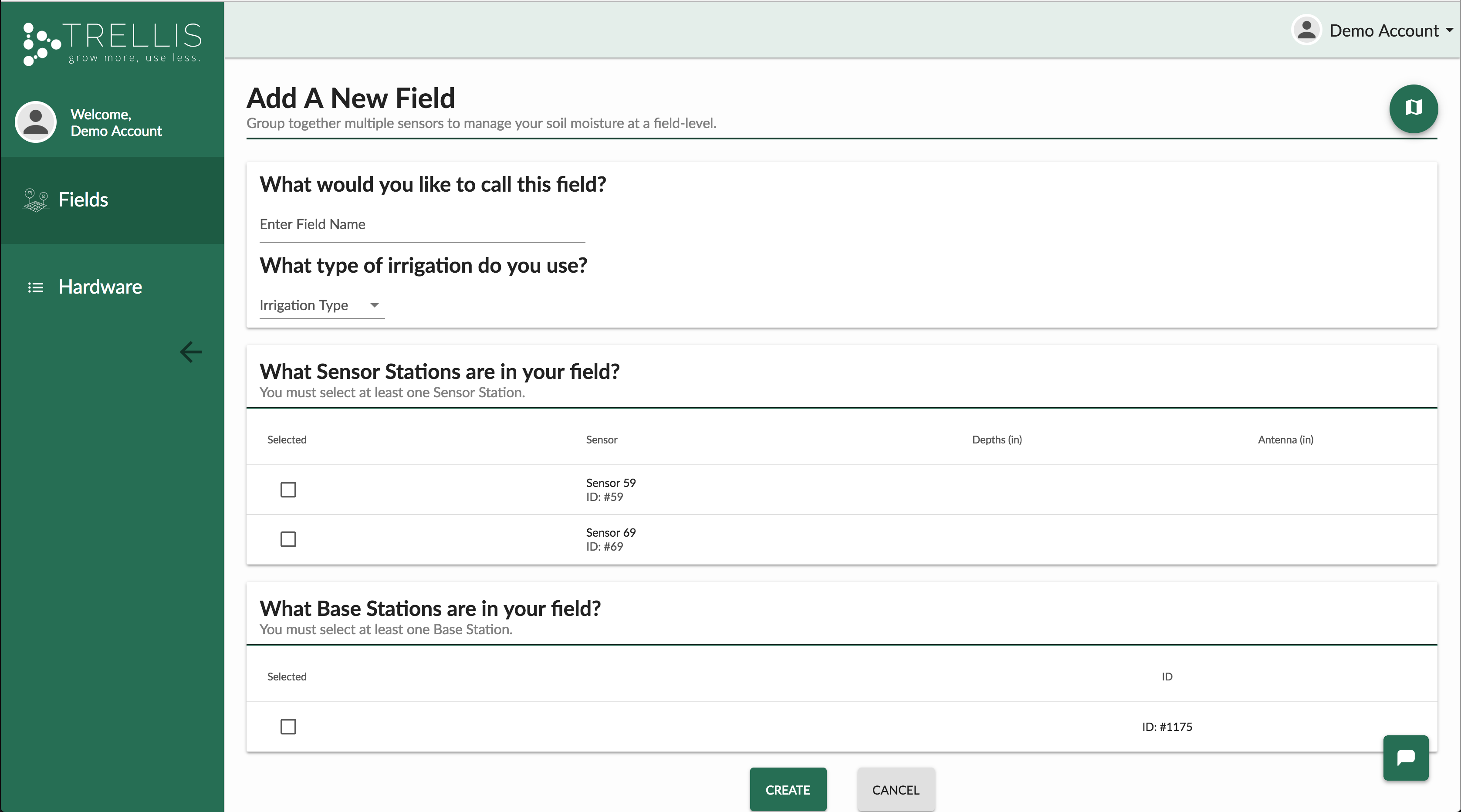Select the Sensor 69 checkbox
The height and width of the screenshot is (812, 1461).
288,539
